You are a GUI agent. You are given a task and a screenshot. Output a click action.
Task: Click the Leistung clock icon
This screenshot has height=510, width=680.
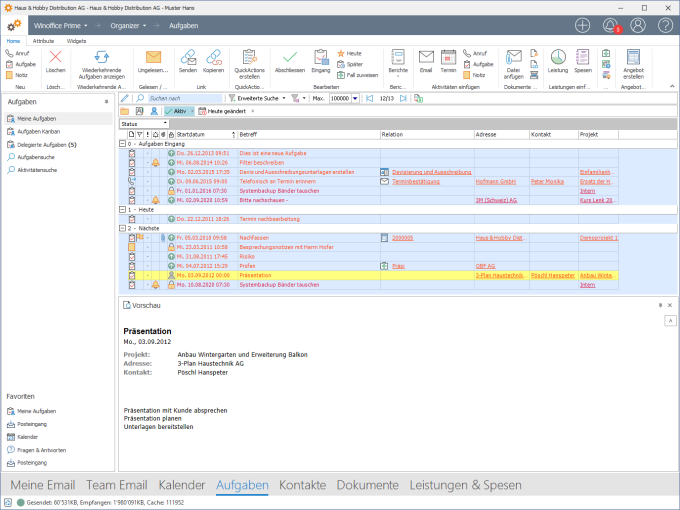(x=557, y=59)
